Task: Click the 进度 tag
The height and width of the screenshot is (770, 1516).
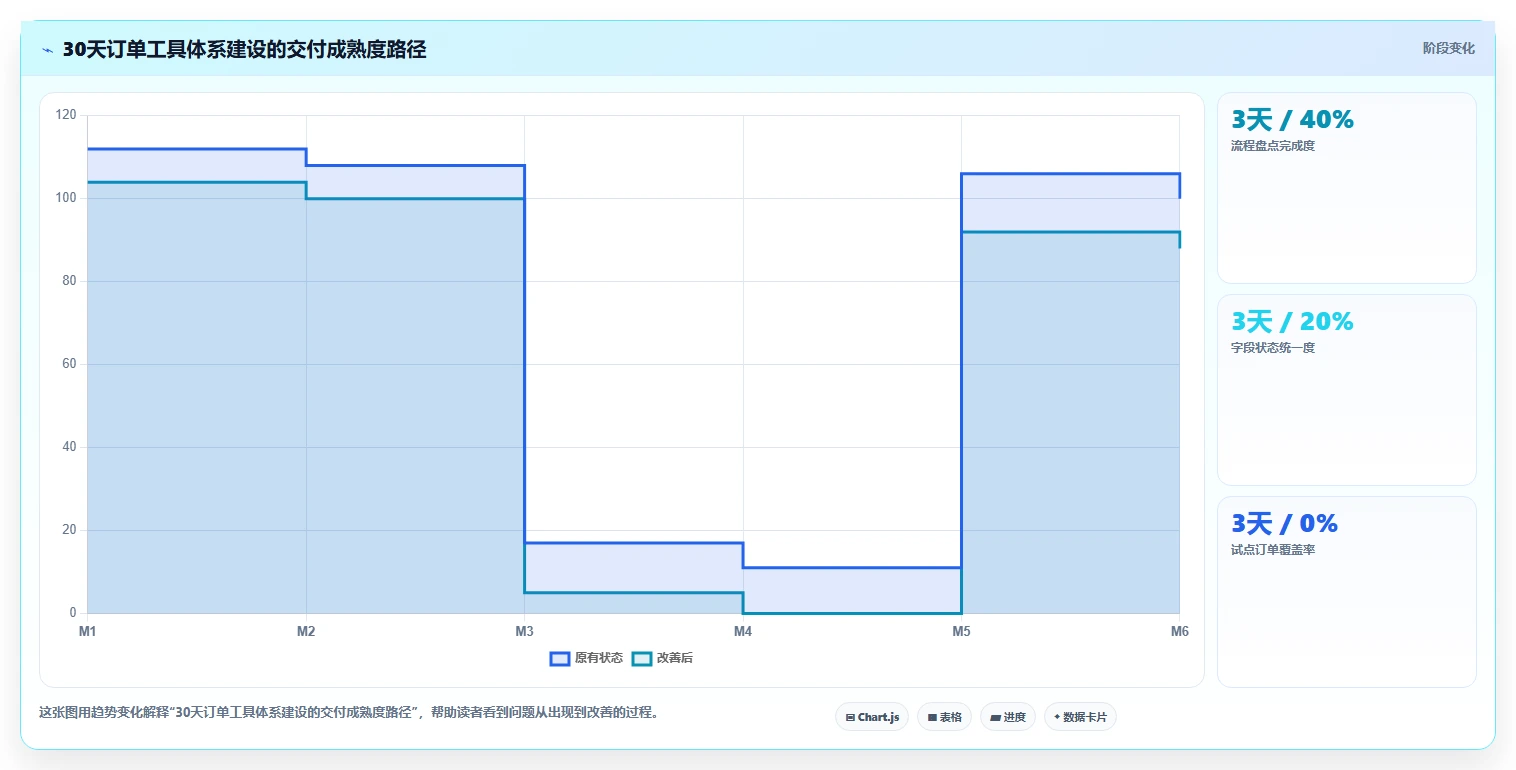Action: pos(1008,717)
